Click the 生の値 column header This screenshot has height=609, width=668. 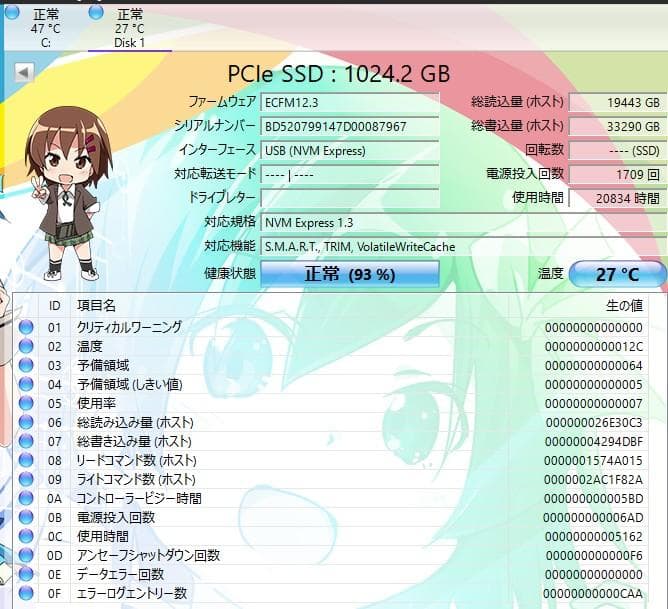point(624,306)
